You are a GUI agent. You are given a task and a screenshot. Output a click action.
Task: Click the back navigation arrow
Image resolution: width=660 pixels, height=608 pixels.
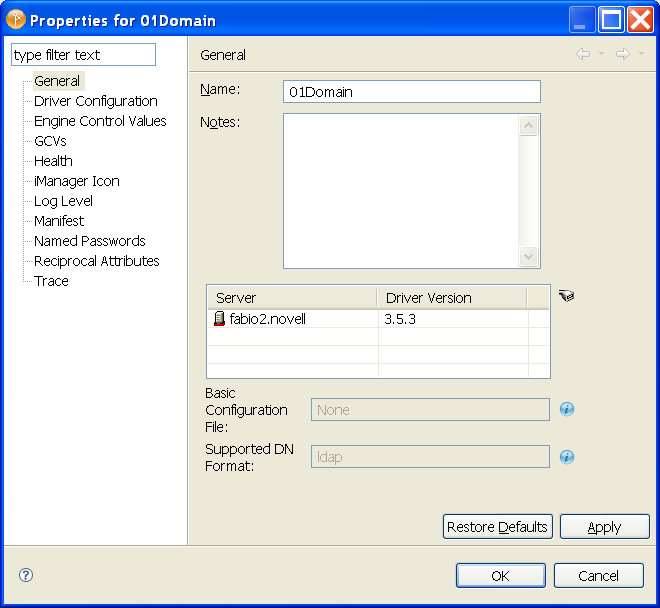click(x=583, y=54)
